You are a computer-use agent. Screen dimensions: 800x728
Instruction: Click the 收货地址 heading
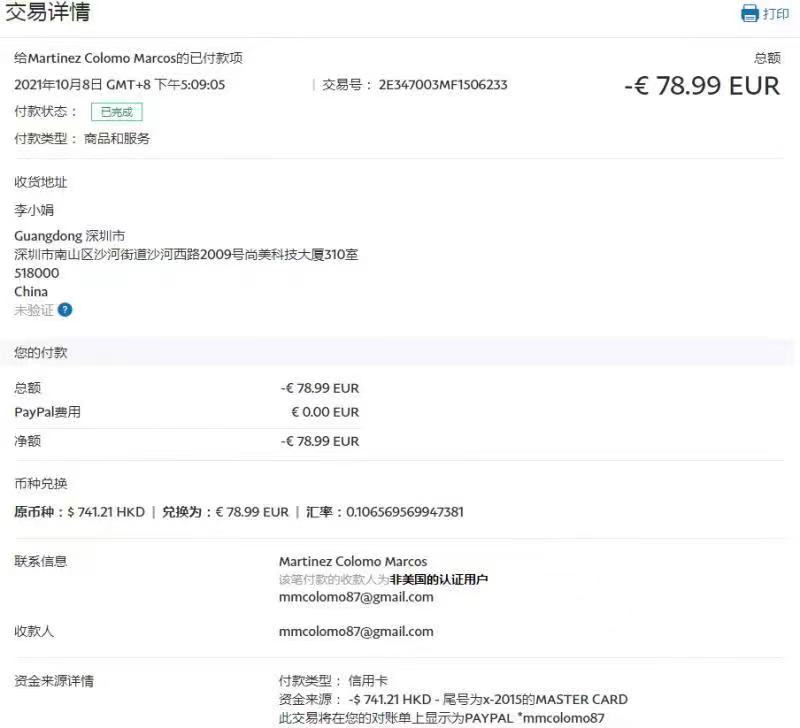click(x=41, y=182)
